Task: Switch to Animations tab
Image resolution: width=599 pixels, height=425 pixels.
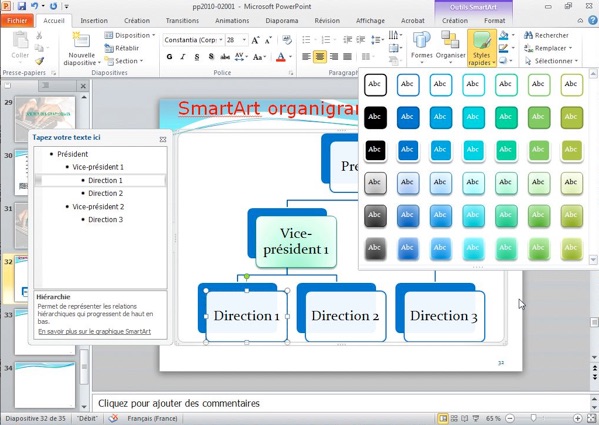Action: tap(232, 21)
